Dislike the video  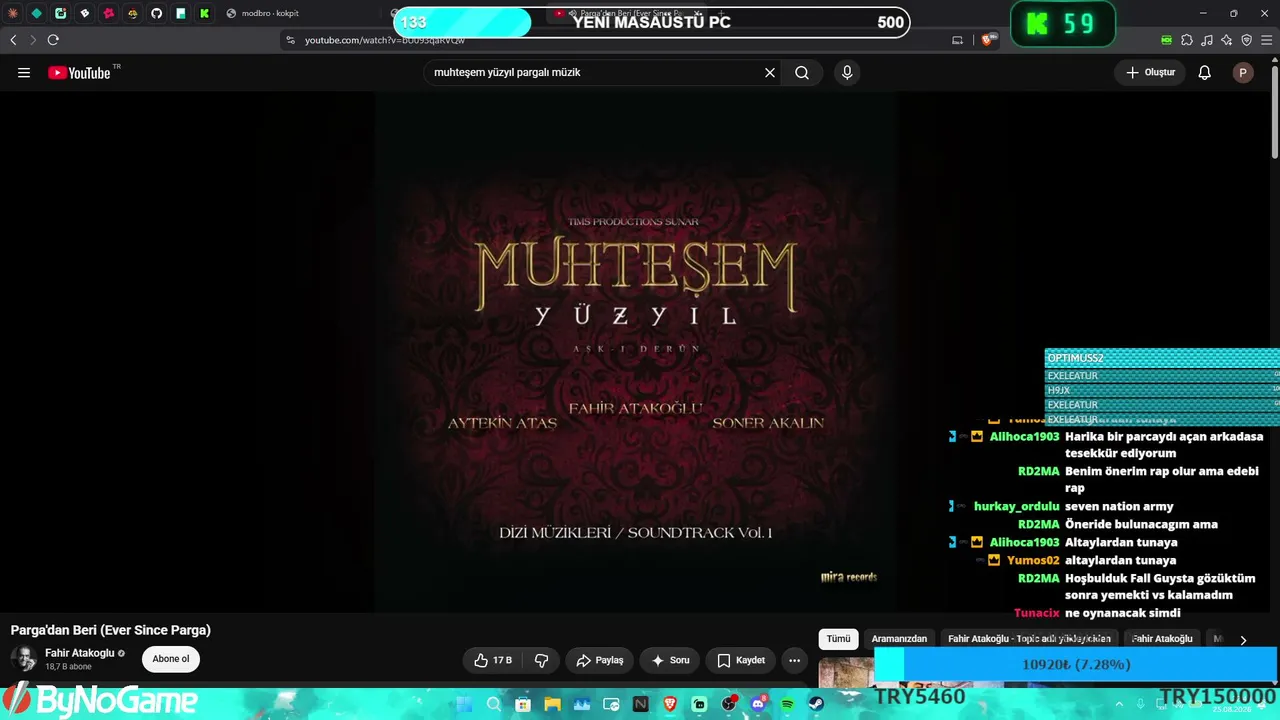[x=542, y=660]
